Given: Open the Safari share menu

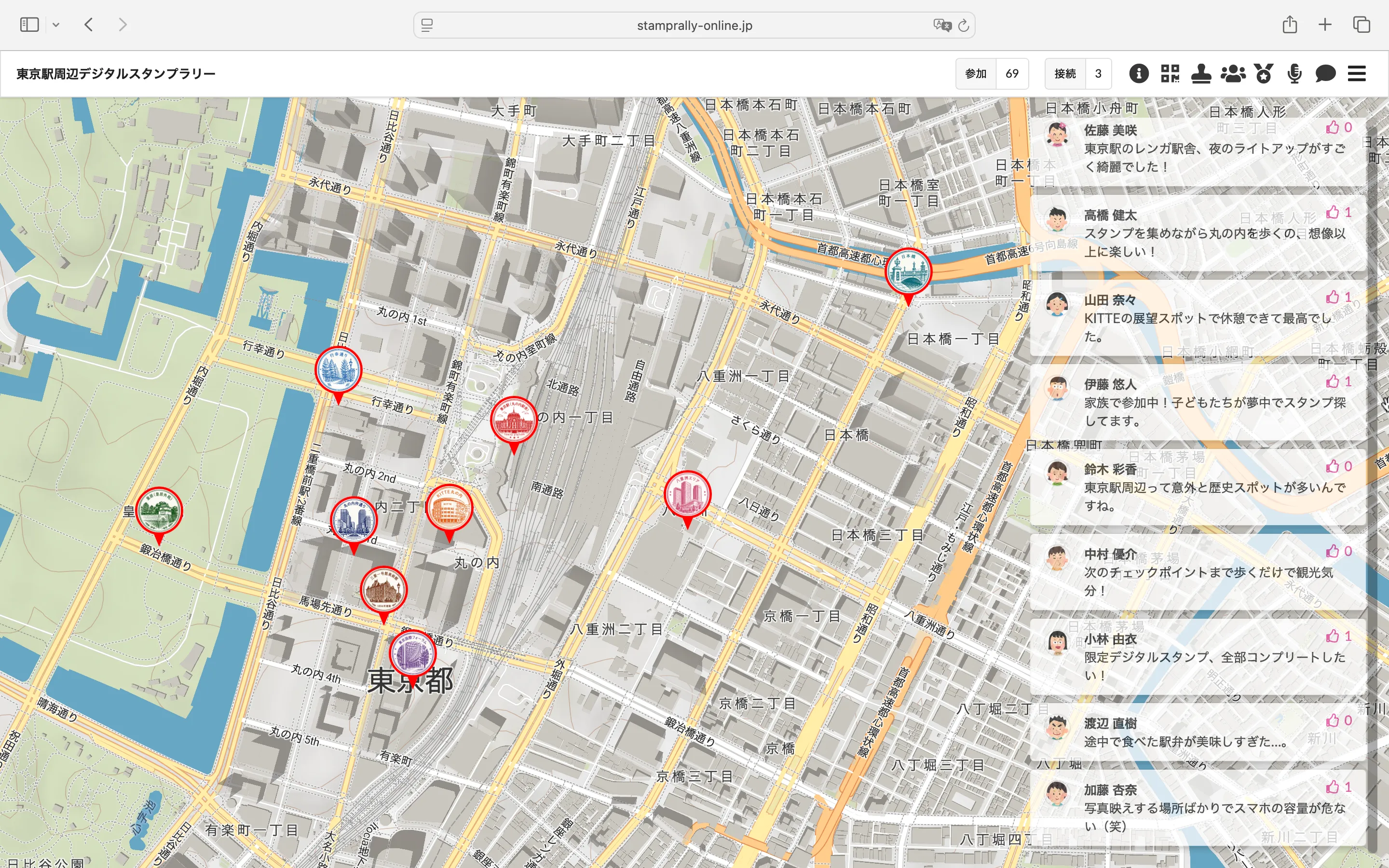Looking at the screenshot, I should [x=1290, y=24].
